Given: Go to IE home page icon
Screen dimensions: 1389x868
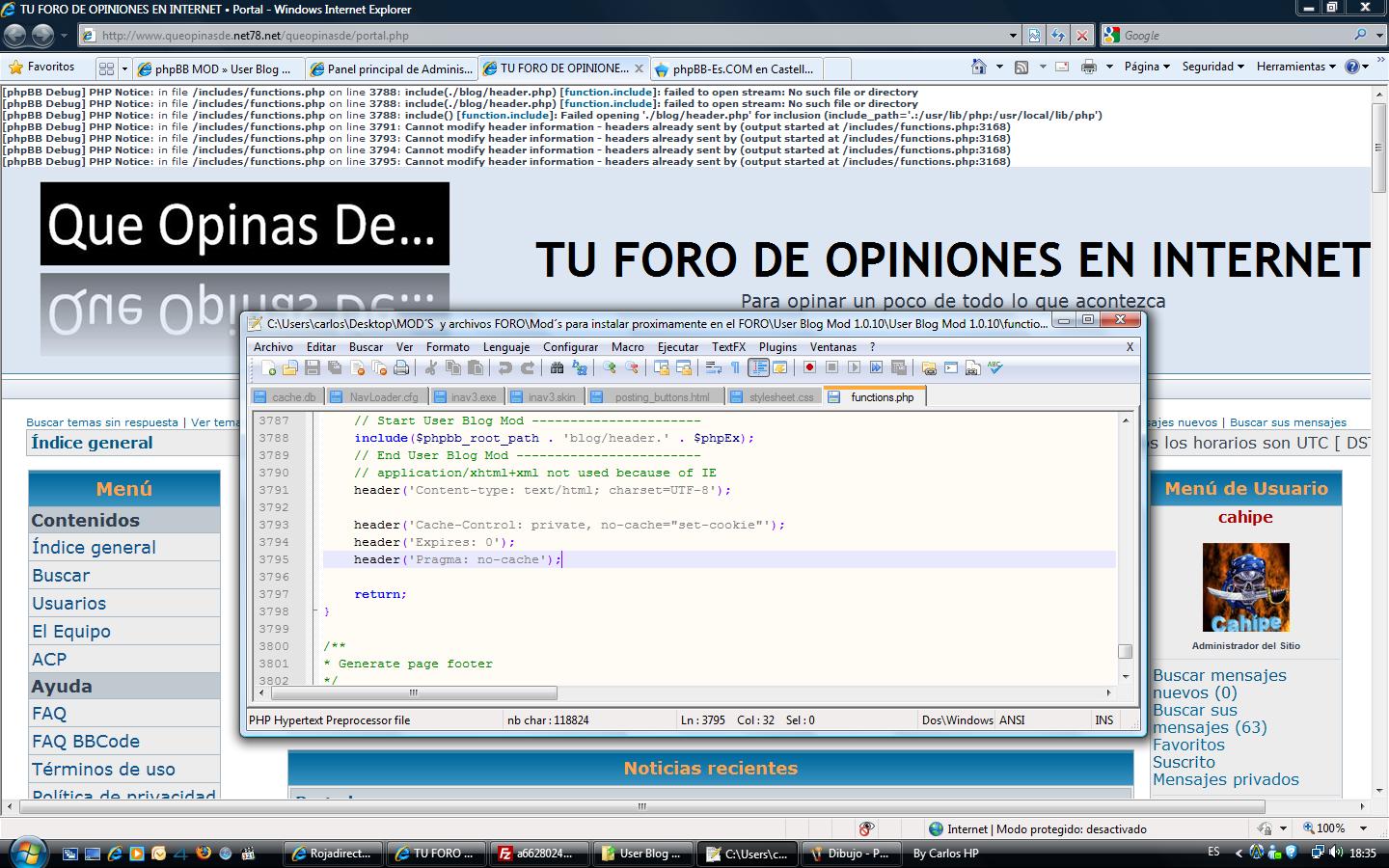Looking at the screenshot, I should pyautogui.click(x=979, y=67).
